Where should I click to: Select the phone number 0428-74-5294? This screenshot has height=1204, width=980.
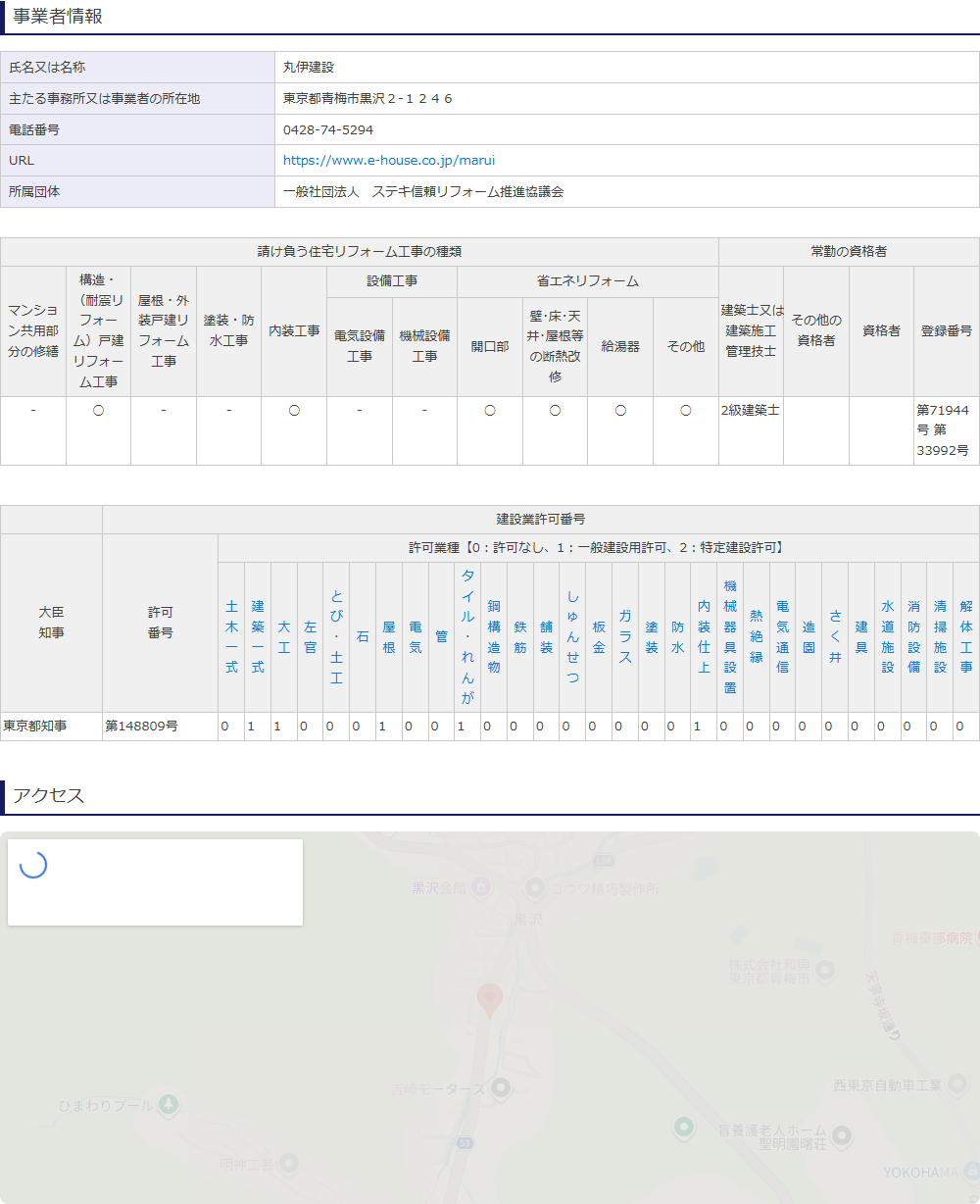(328, 129)
